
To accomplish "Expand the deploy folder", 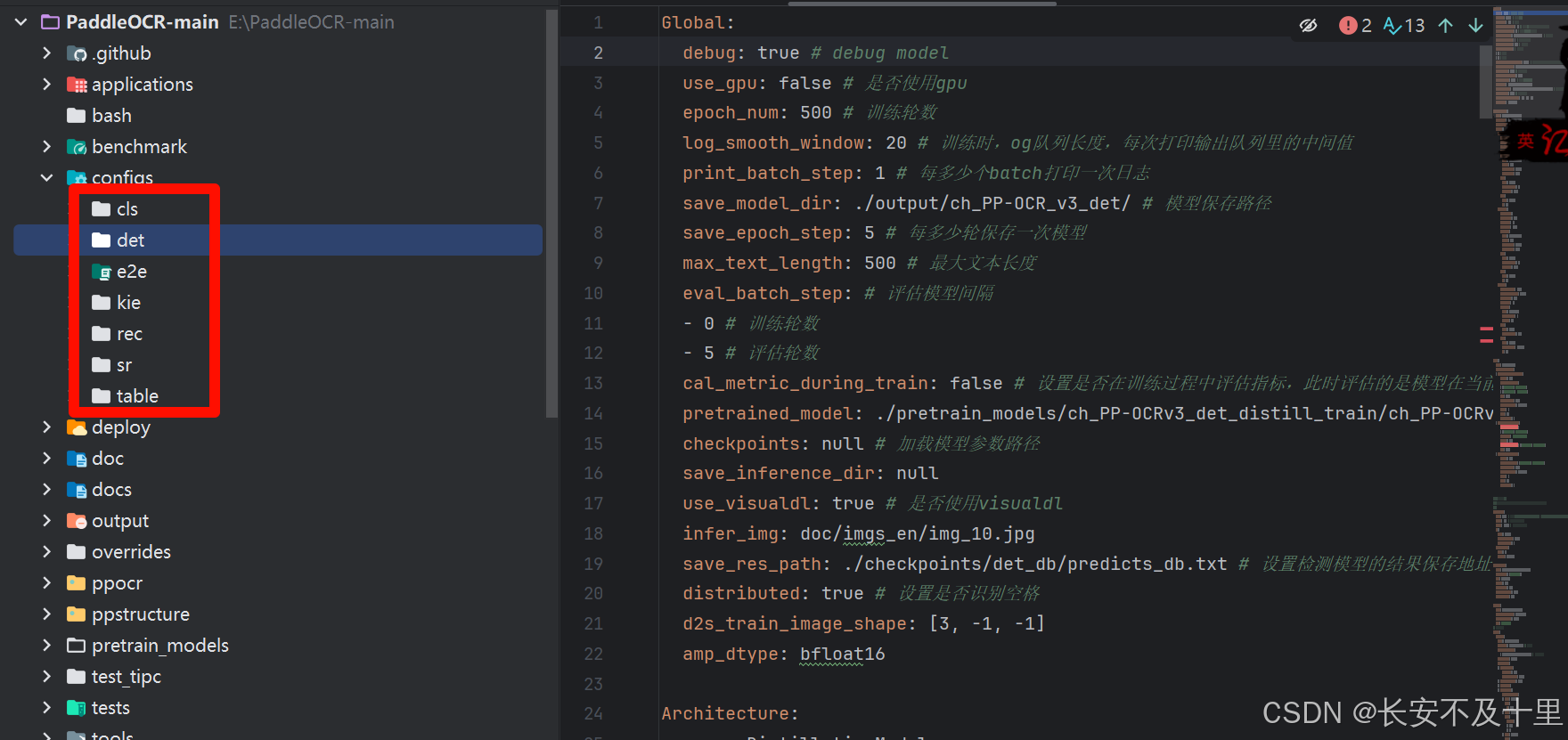I will click(46, 427).
